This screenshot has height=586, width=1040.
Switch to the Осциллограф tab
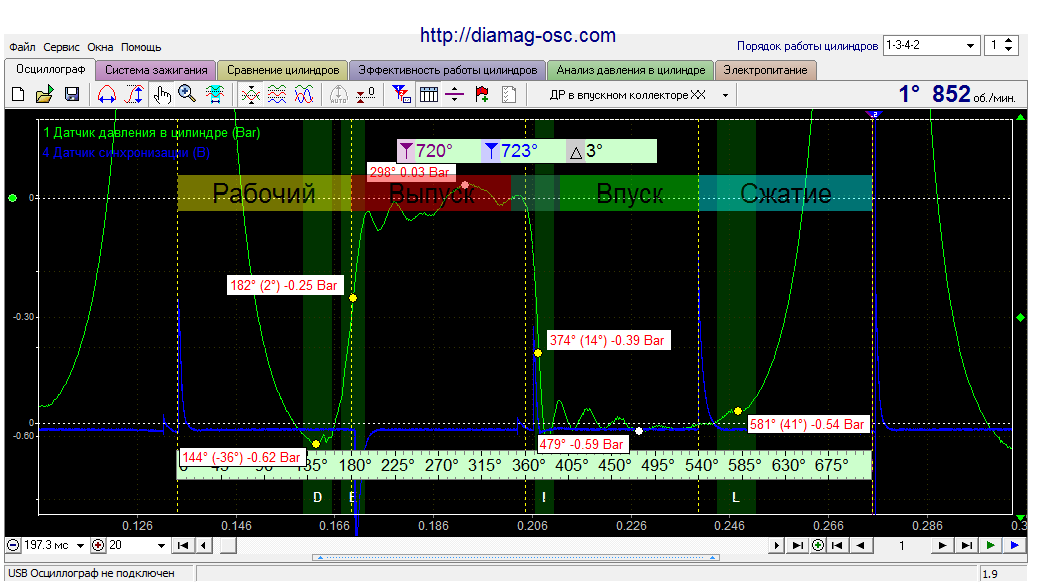(50, 70)
